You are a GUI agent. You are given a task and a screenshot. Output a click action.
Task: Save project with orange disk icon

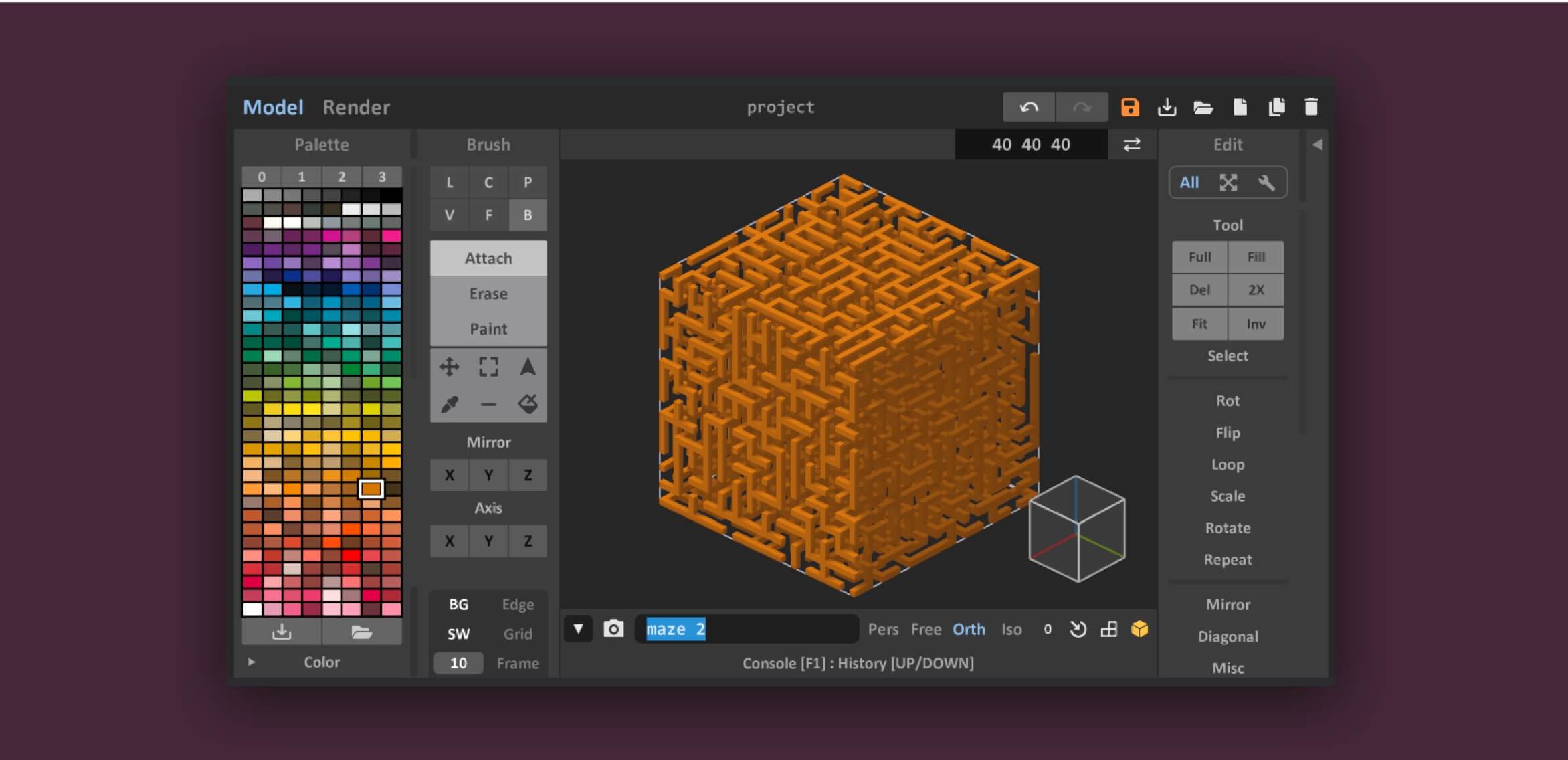[1130, 107]
